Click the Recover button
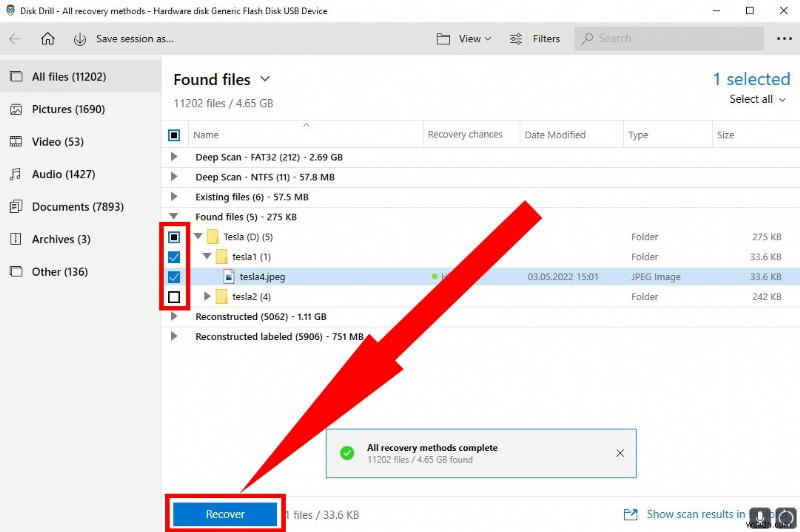This screenshot has width=800, height=532. point(225,514)
